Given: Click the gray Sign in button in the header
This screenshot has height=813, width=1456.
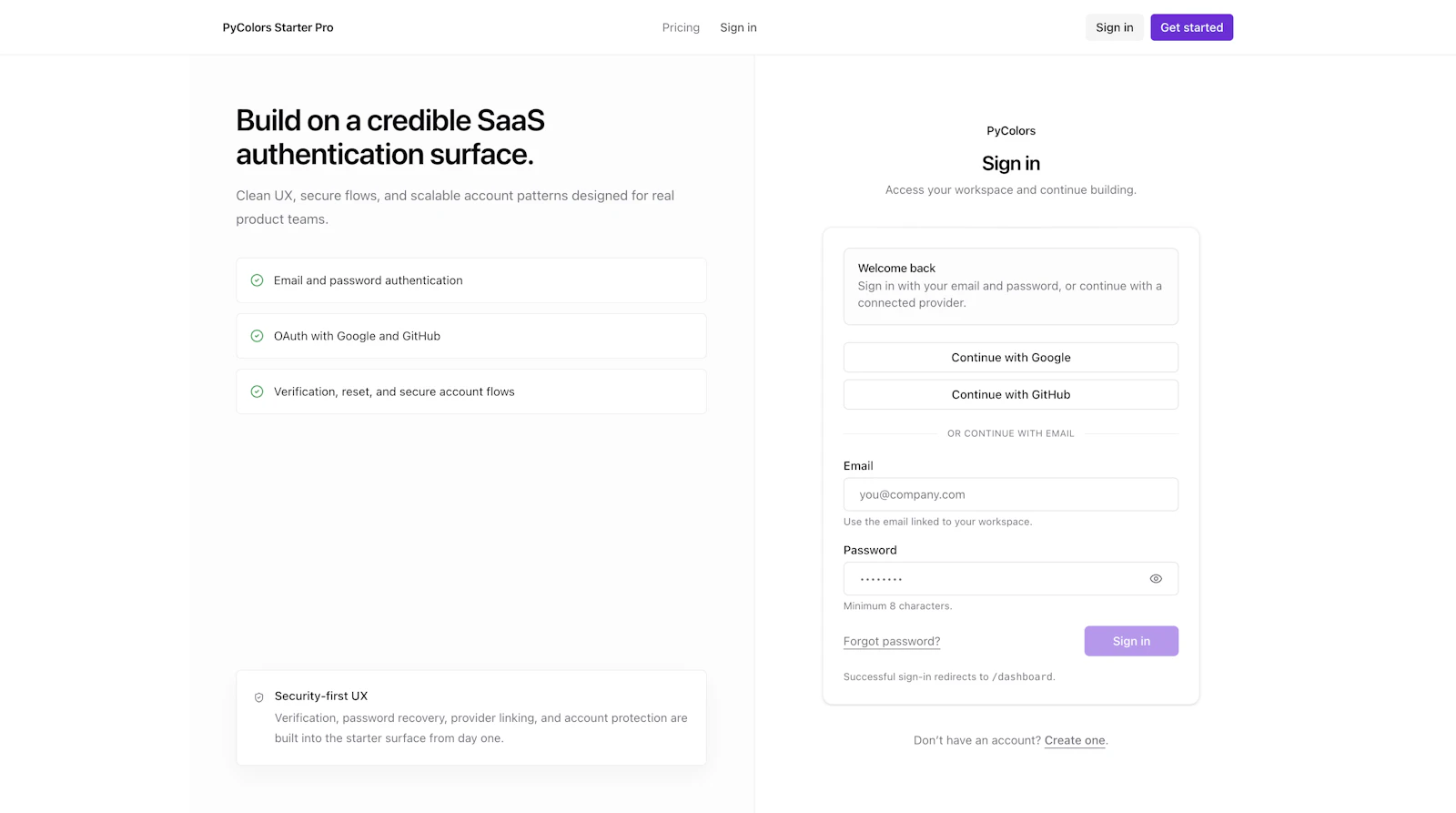Looking at the screenshot, I should [1114, 27].
